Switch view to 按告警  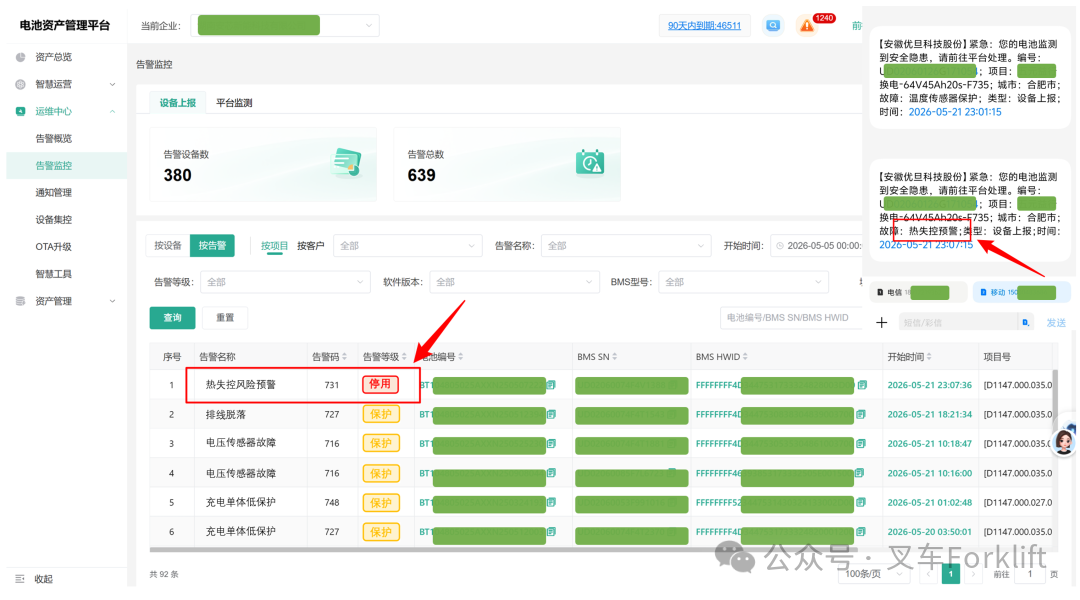click(212, 246)
